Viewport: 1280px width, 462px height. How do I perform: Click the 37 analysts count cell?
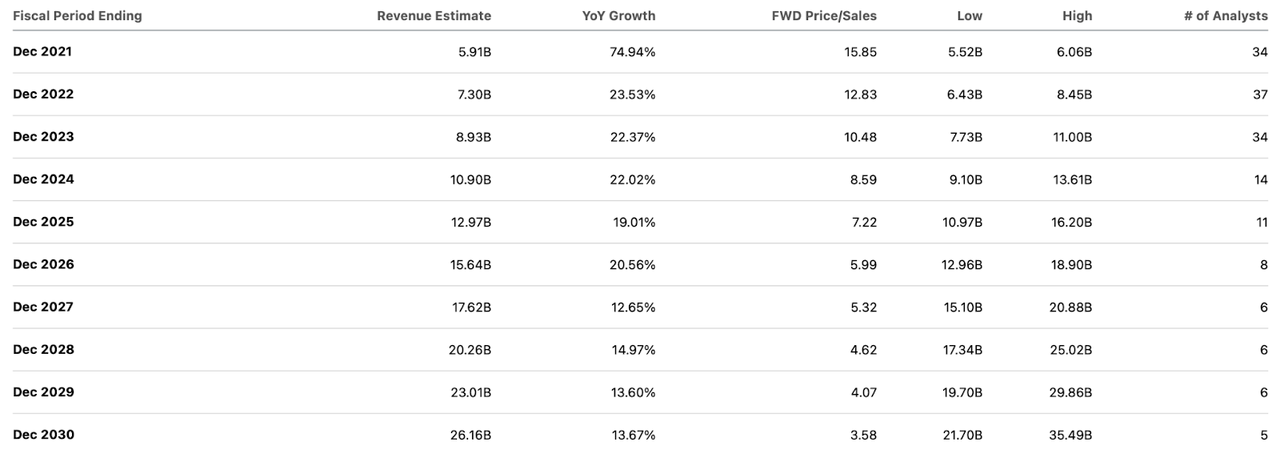click(1259, 94)
